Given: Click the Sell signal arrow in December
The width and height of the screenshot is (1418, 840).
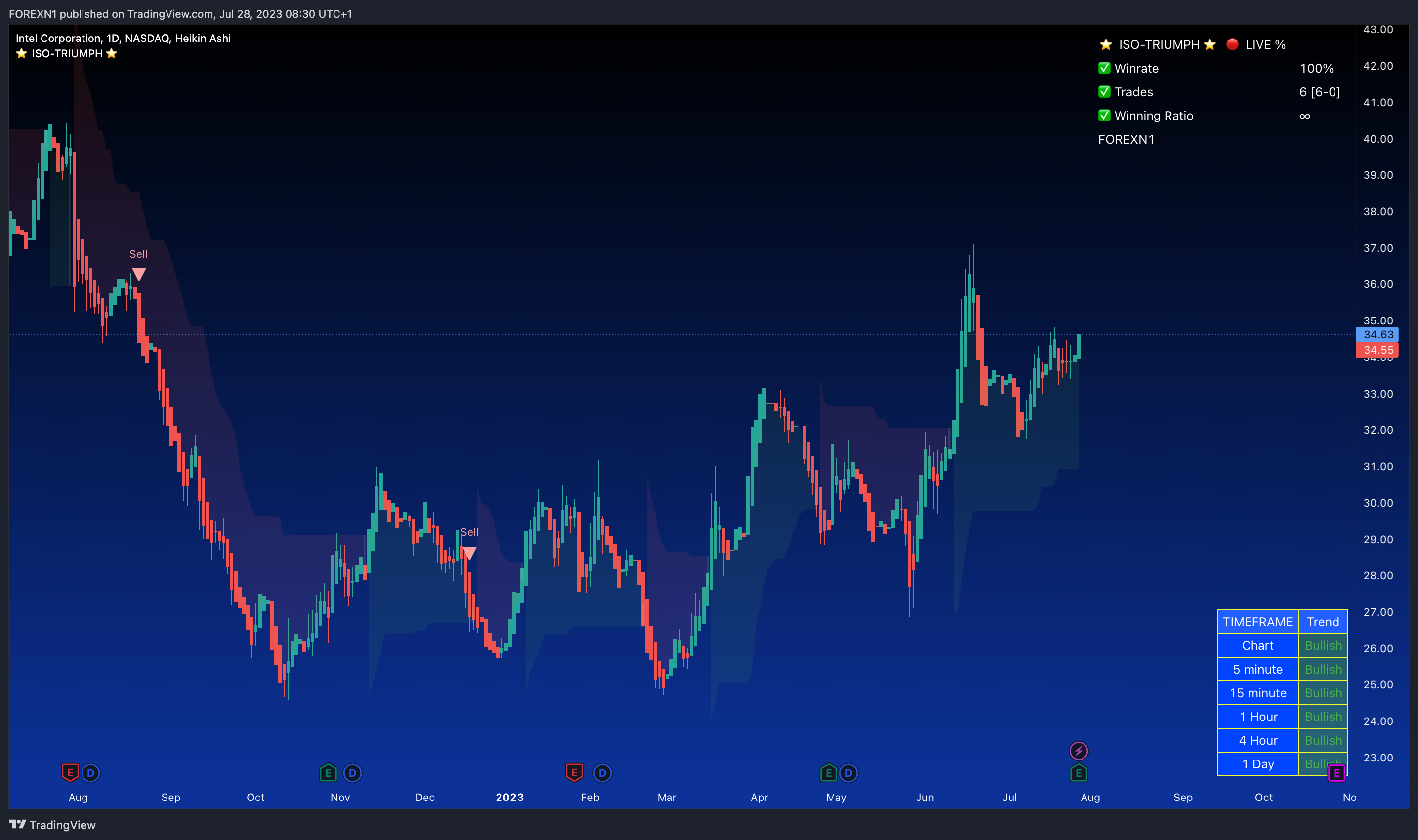Looking at the screenshot, I should [469, 553].
